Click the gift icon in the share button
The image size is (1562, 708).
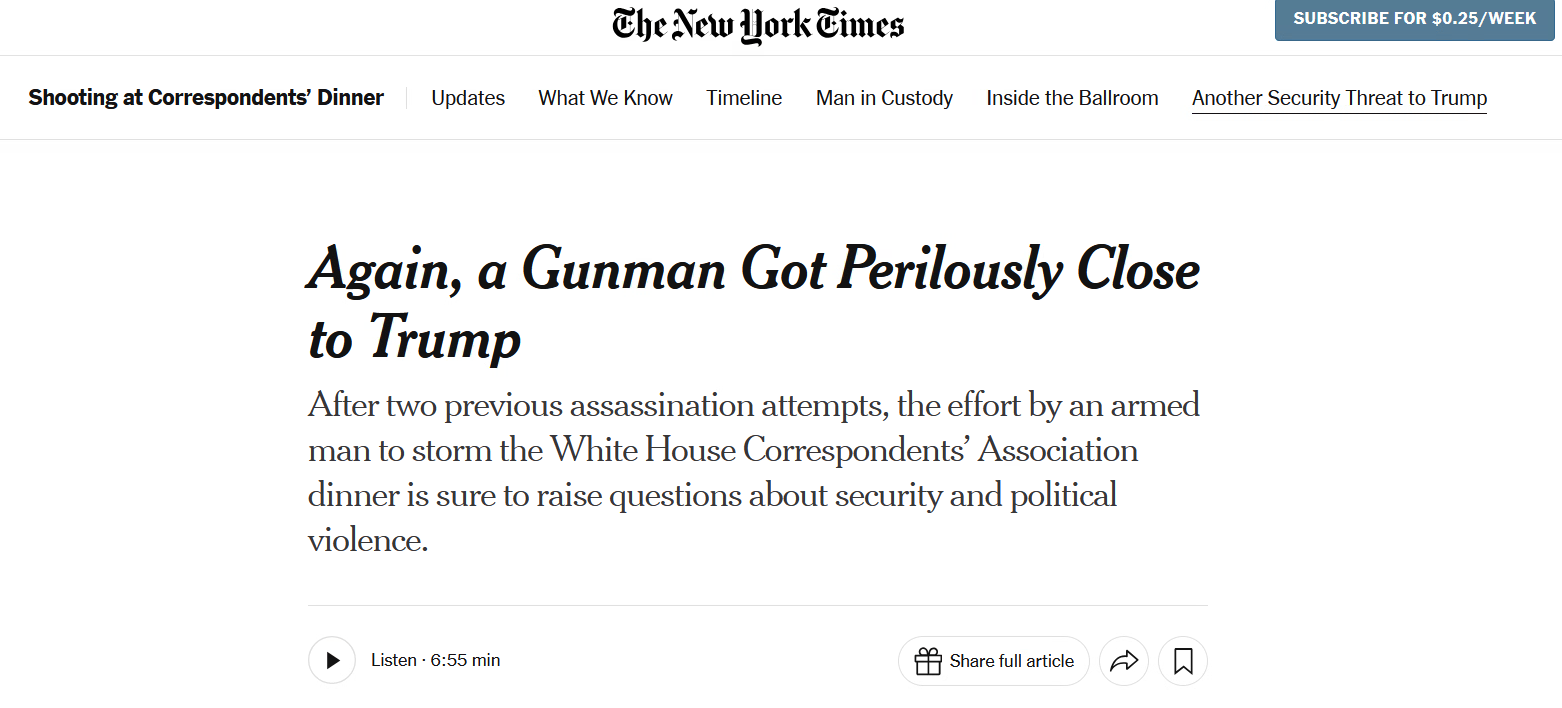pyautogui.click(x=928, y=661)
